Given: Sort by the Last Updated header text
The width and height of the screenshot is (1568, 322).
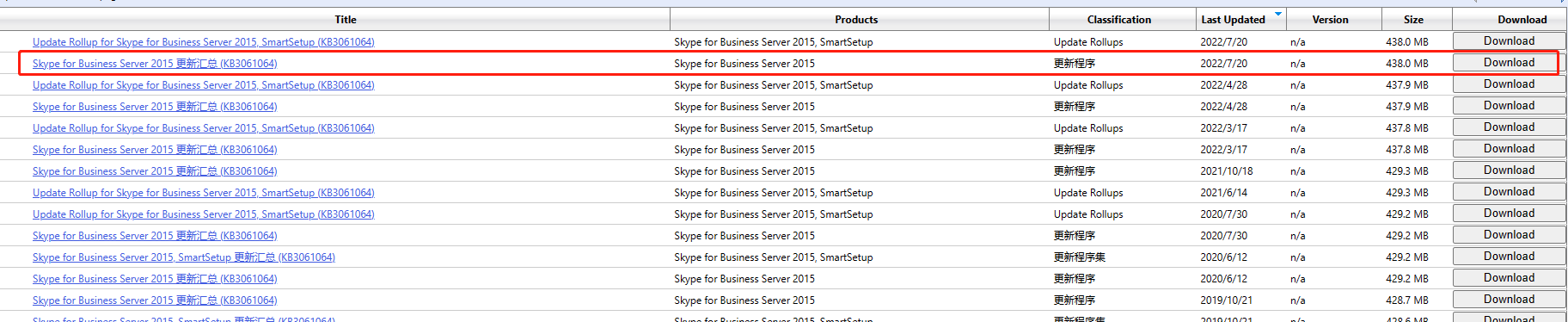Looking at the screenshot, I should coord(1233,20).
